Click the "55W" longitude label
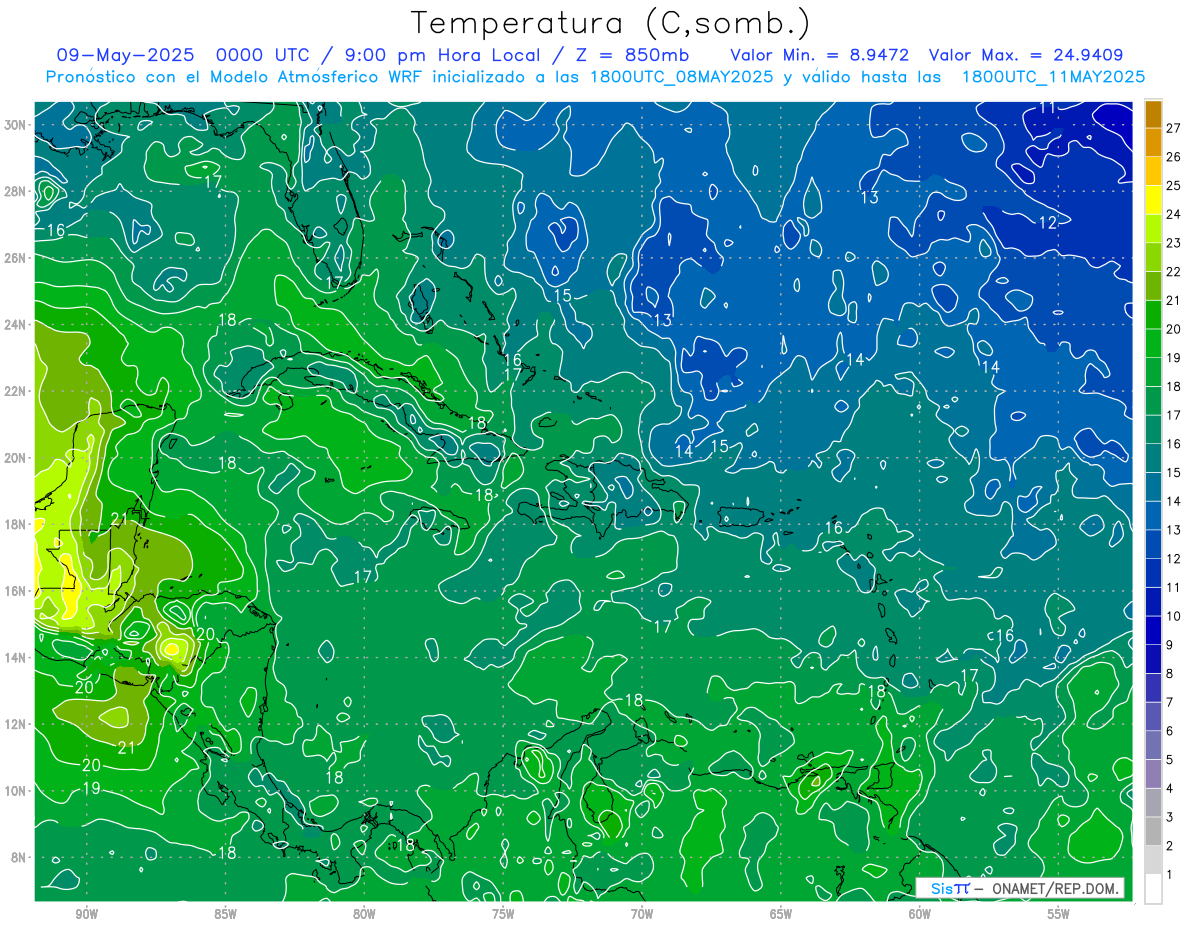Screen dimensions: 1200x927 1059,914
